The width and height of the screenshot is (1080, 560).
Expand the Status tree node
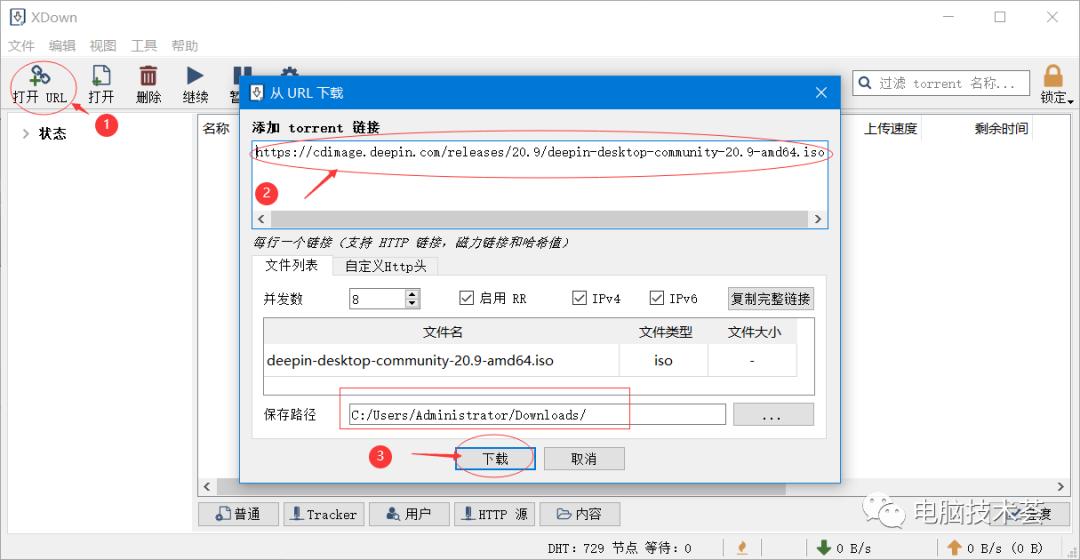click(25, 134)
